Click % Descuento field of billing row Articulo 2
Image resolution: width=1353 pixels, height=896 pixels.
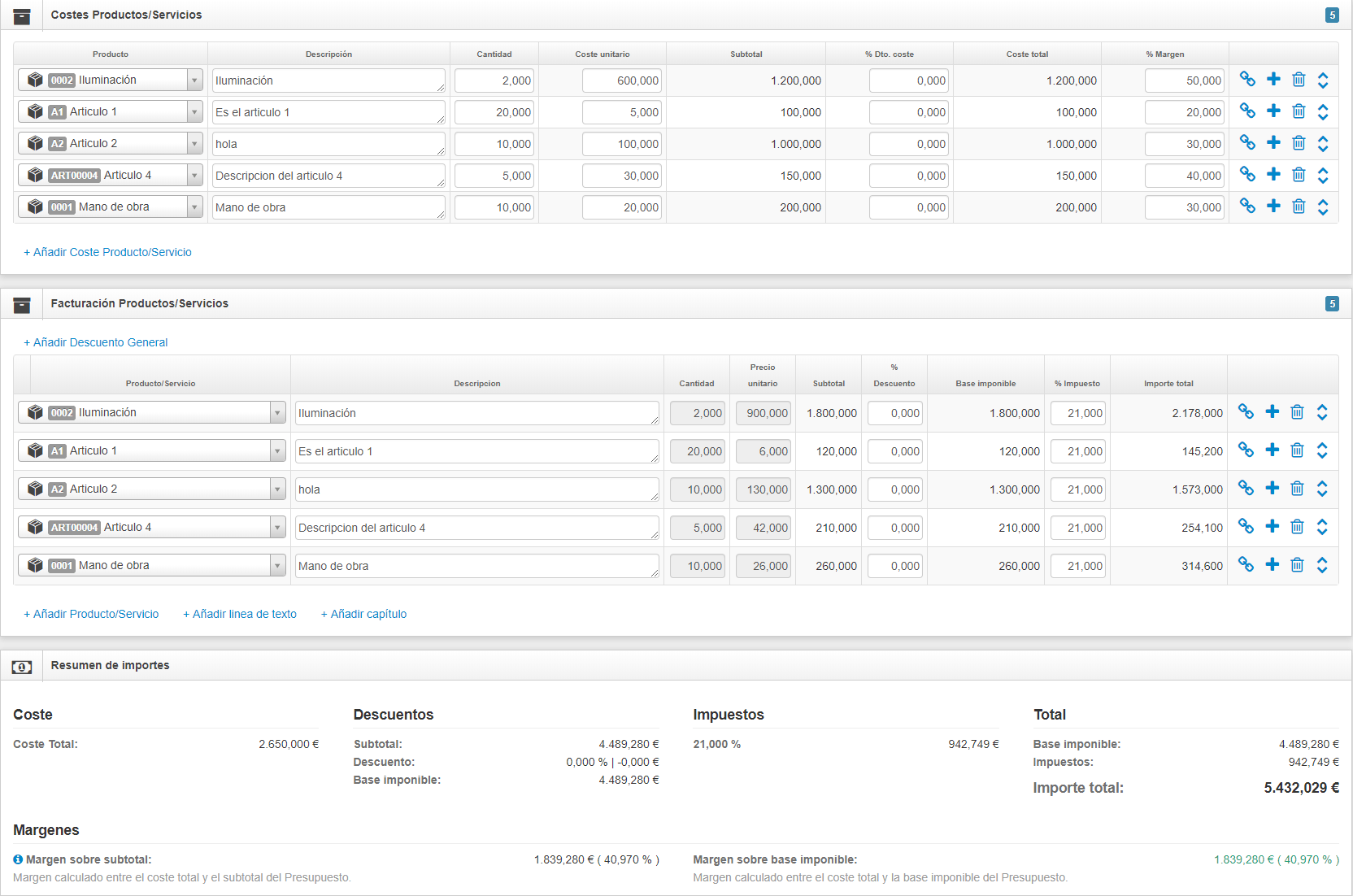[895, 489]
